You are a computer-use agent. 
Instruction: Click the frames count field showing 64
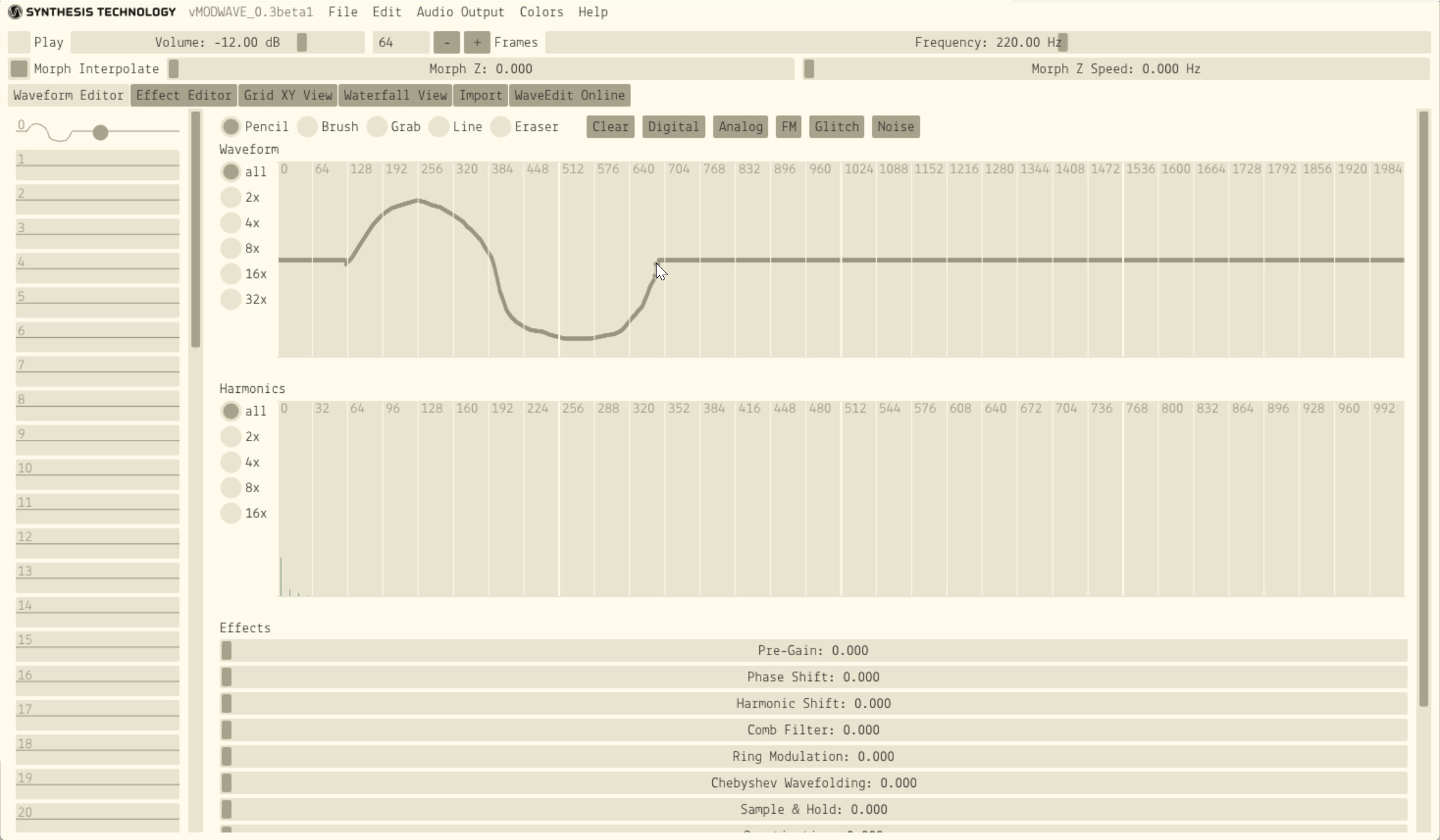(400, 42)
